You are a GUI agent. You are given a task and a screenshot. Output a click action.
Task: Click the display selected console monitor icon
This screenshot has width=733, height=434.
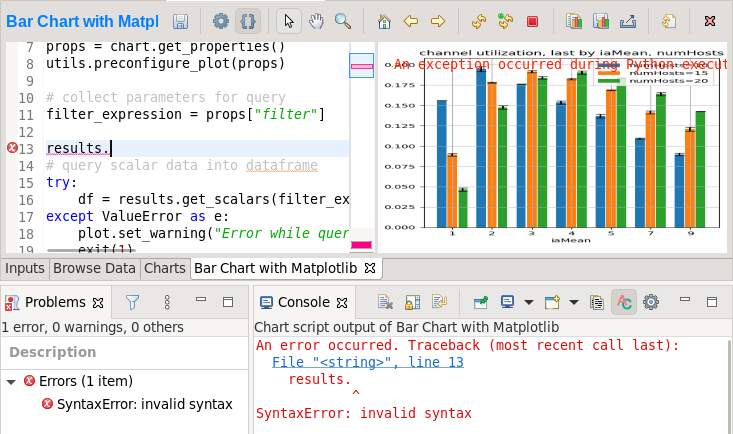tap(507, 302)
